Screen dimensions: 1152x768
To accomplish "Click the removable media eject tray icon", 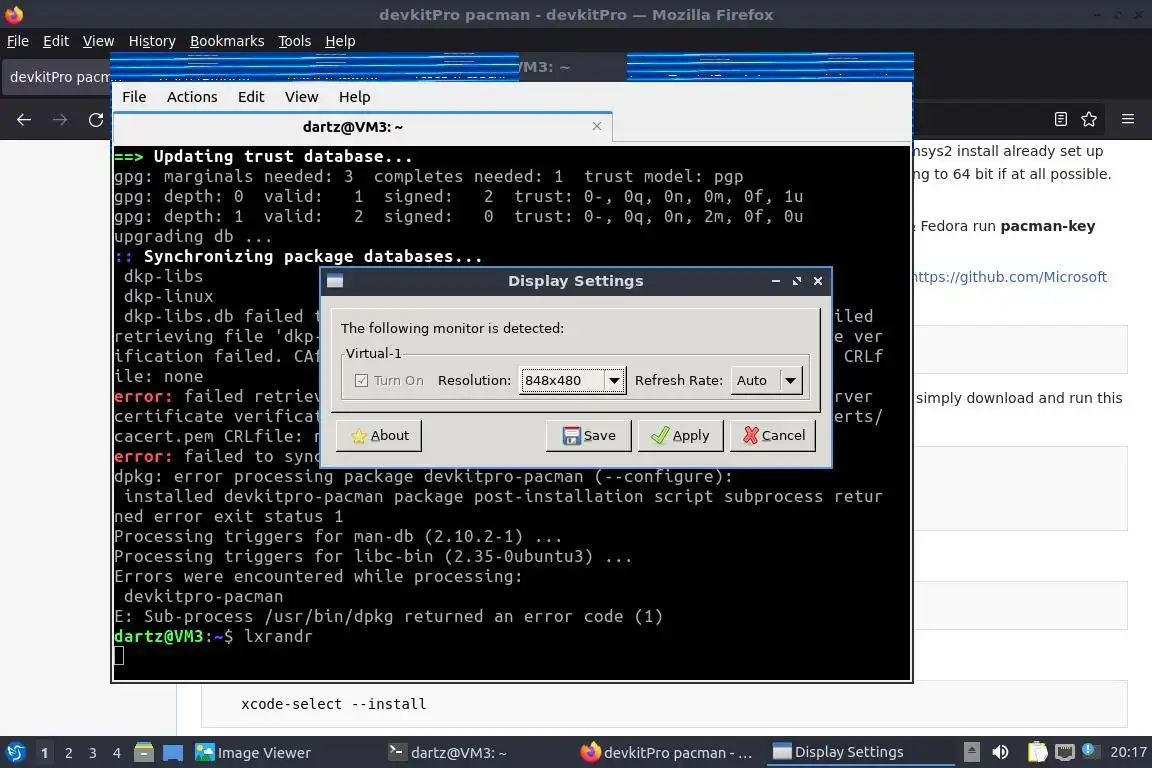I will (x=971, y=752).
